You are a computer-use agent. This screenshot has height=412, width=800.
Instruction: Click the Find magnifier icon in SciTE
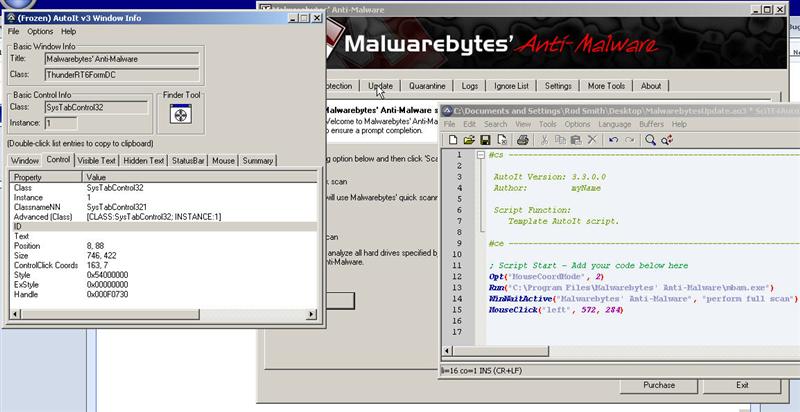[x=650, y=140]
